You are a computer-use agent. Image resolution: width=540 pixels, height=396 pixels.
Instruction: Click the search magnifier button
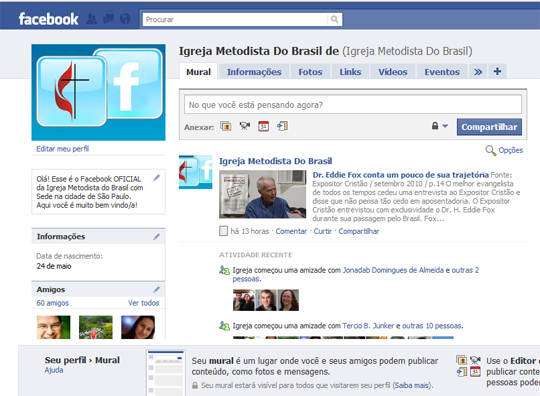point(334,19)
